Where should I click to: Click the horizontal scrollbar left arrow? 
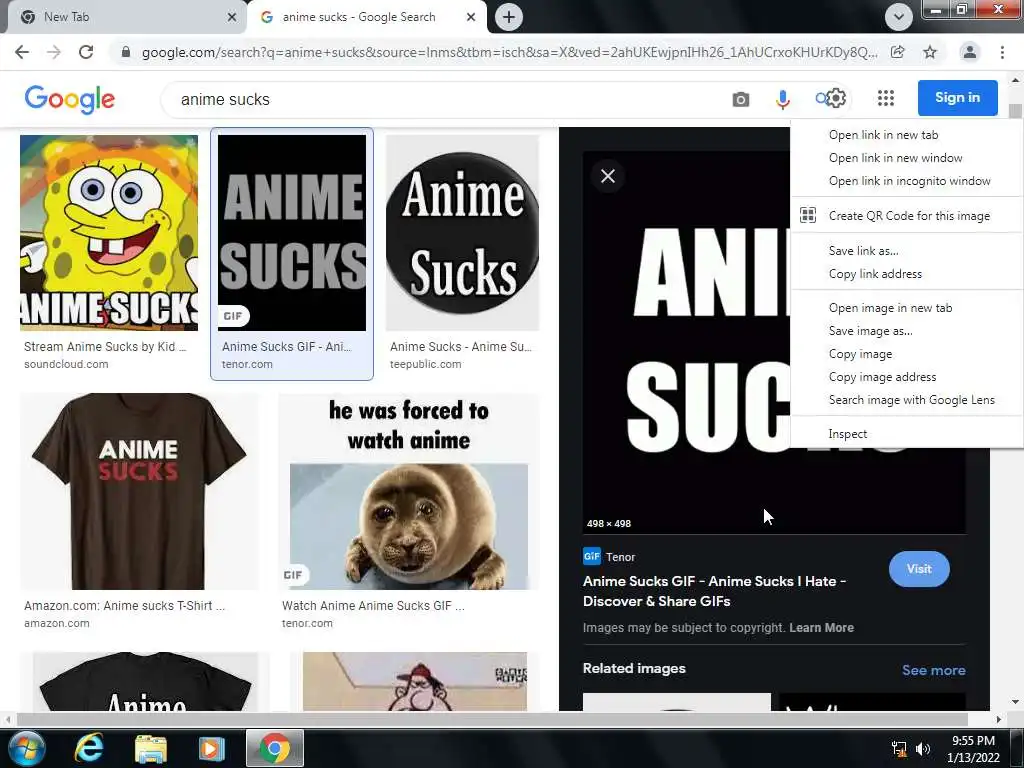[x=7, y=719]
